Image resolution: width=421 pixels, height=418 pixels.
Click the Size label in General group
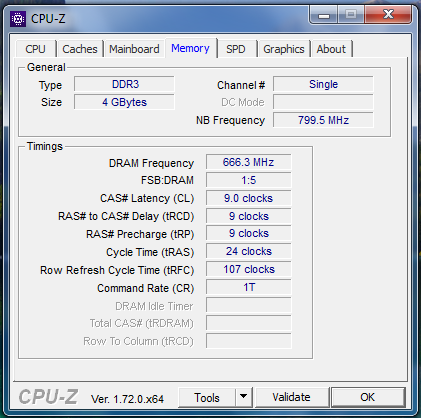point(51,102)
